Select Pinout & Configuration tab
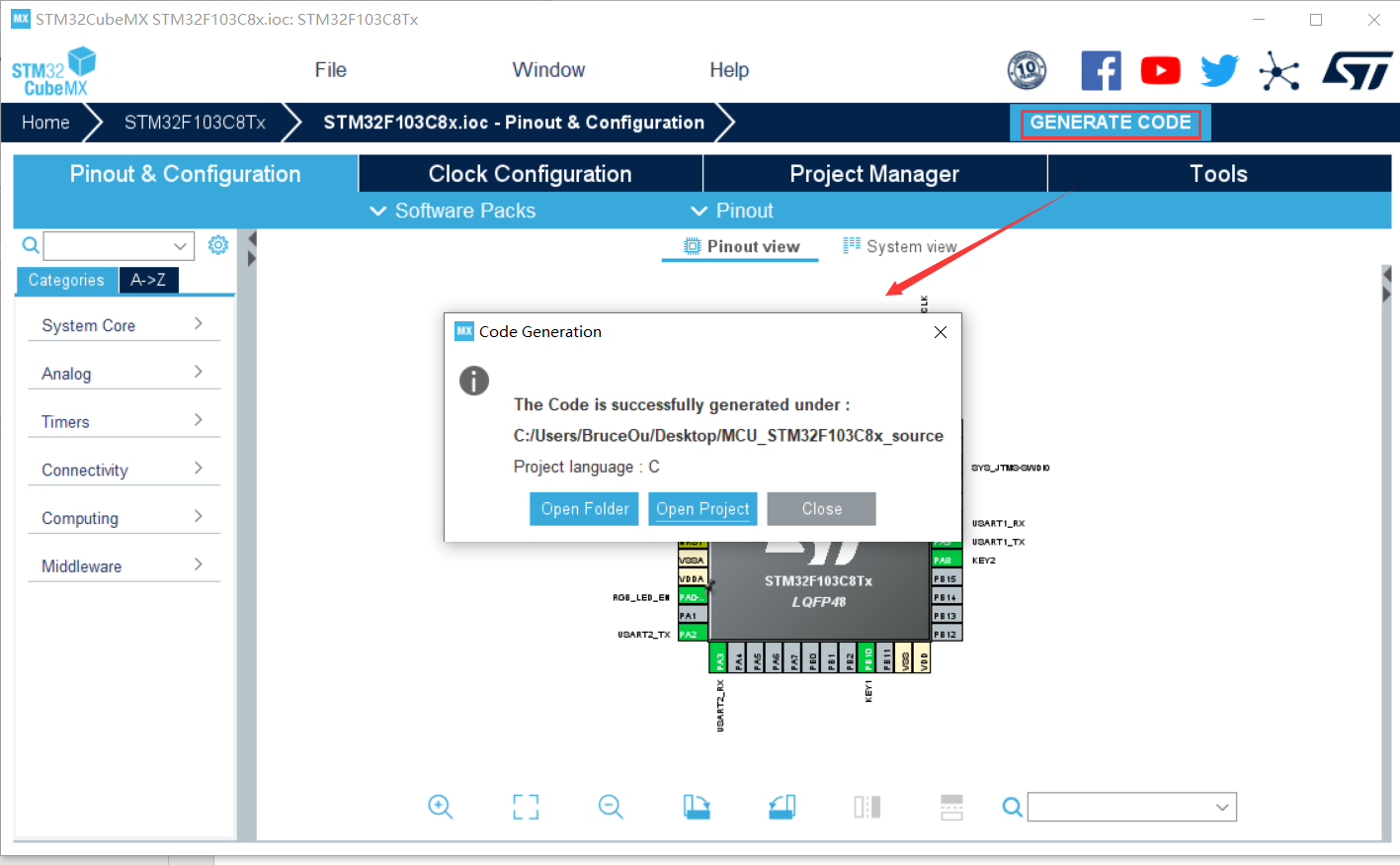This screenshot has height=865, width=1400. coord(186,174)
